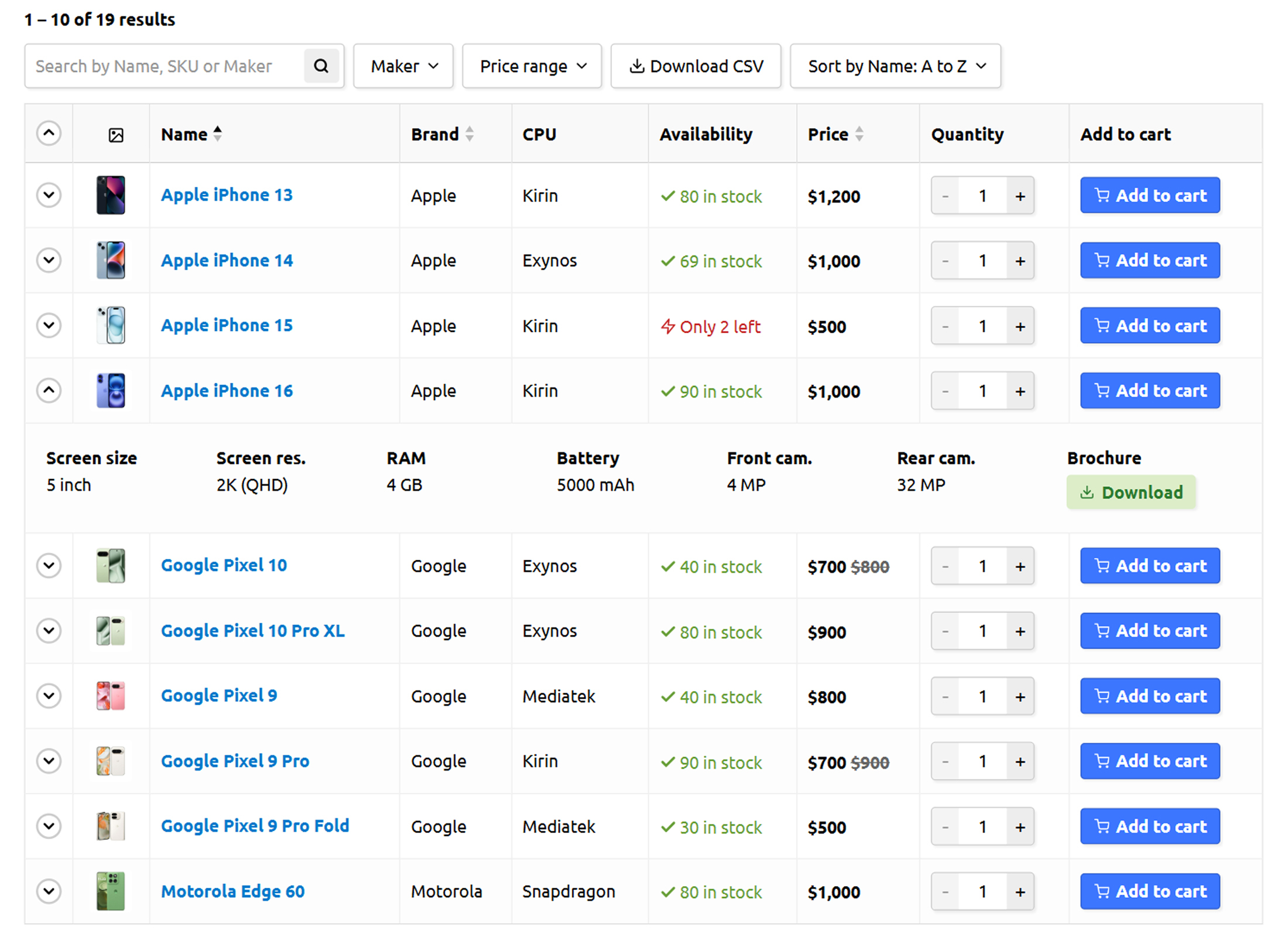Add Google Pixel 9 Pro to cart
This screenshot has width=1288, height=937.
pyautogui.click(x=1150, y=761)
